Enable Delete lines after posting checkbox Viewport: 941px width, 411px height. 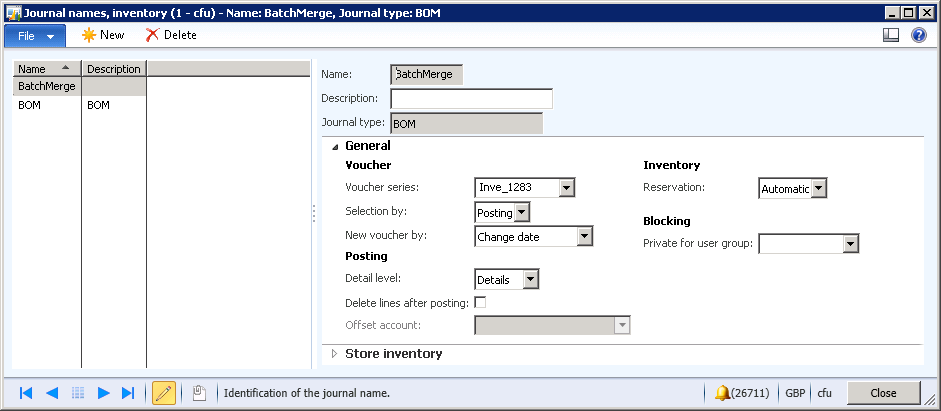click(x=480, y=303)
